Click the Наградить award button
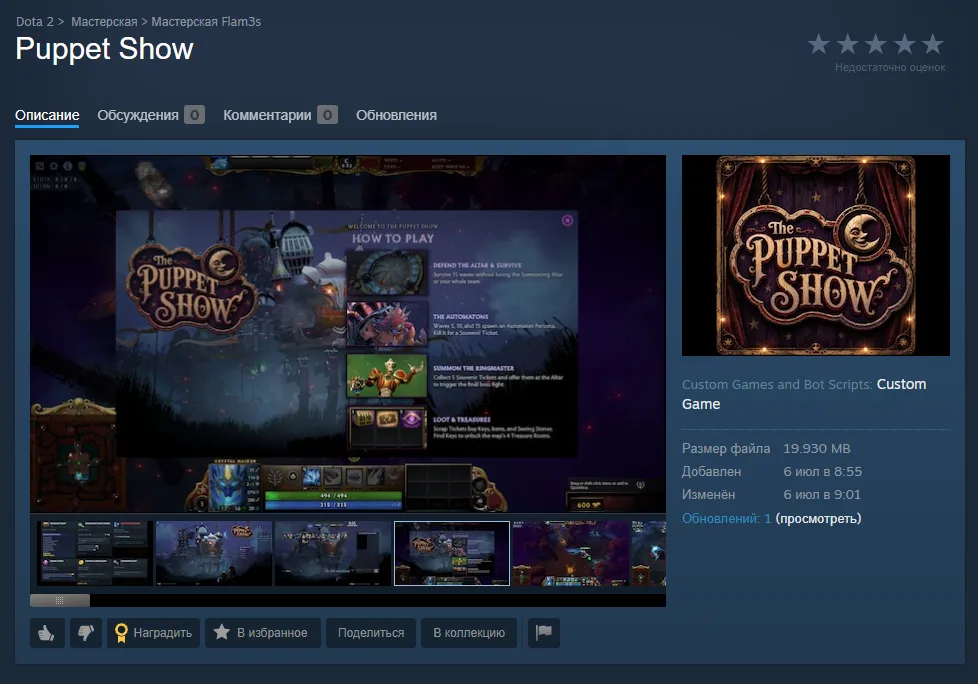The image size is (978, 684). click(x=153, y=633)
